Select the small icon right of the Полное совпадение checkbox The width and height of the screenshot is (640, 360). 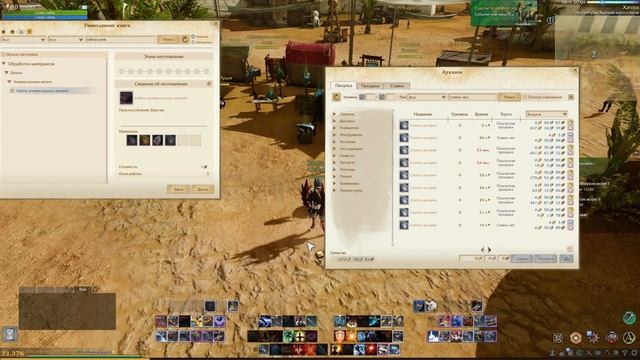[571, 97]
